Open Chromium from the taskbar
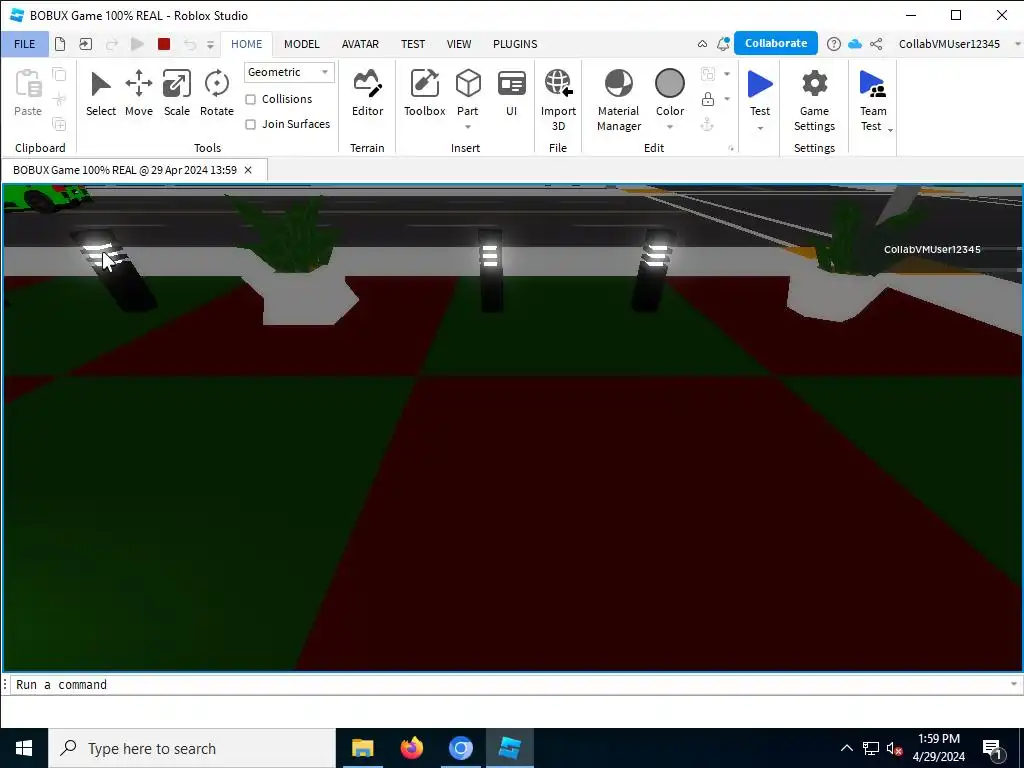The image size is (1024, 768). [460, 748]
